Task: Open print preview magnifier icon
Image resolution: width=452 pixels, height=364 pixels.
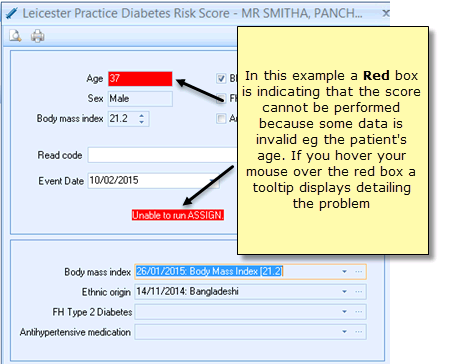Action: click(x=15, y=36)
